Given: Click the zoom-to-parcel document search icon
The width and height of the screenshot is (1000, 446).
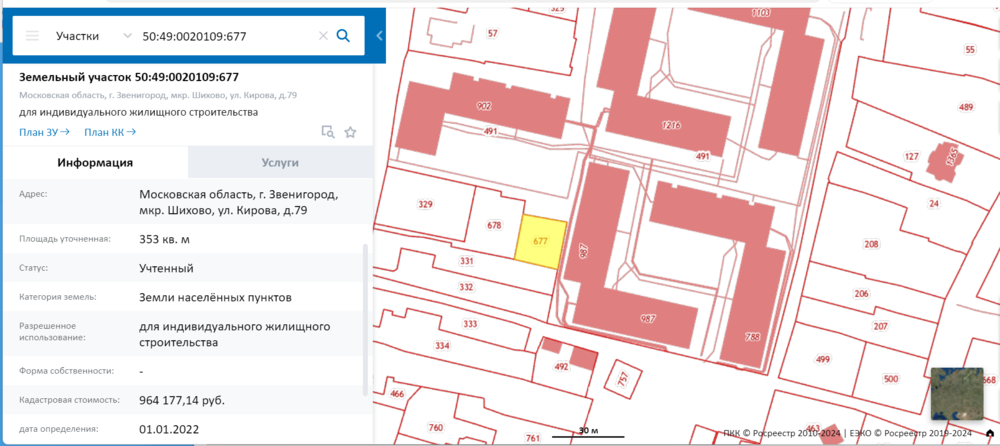Looking at the screenshot, I should tap(328, 132).
